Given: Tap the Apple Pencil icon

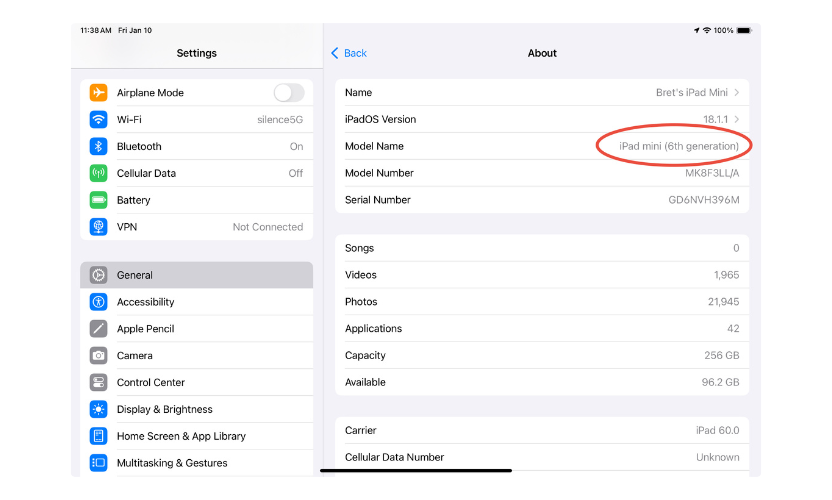Looking at the screenshot, I should pyautogui.click(x=98, y=329).
